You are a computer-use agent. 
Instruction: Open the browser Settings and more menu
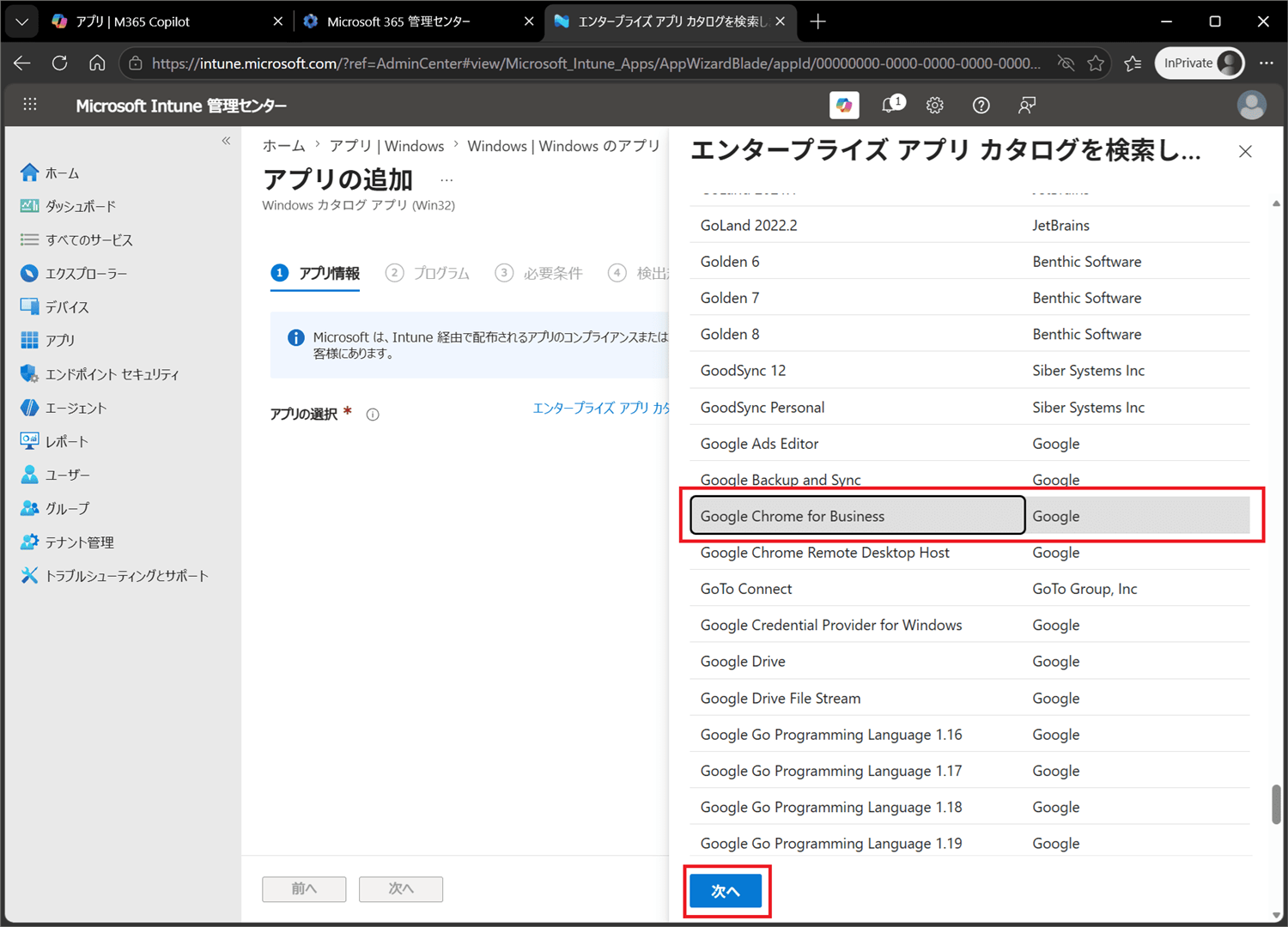(x=1267, y=63)
